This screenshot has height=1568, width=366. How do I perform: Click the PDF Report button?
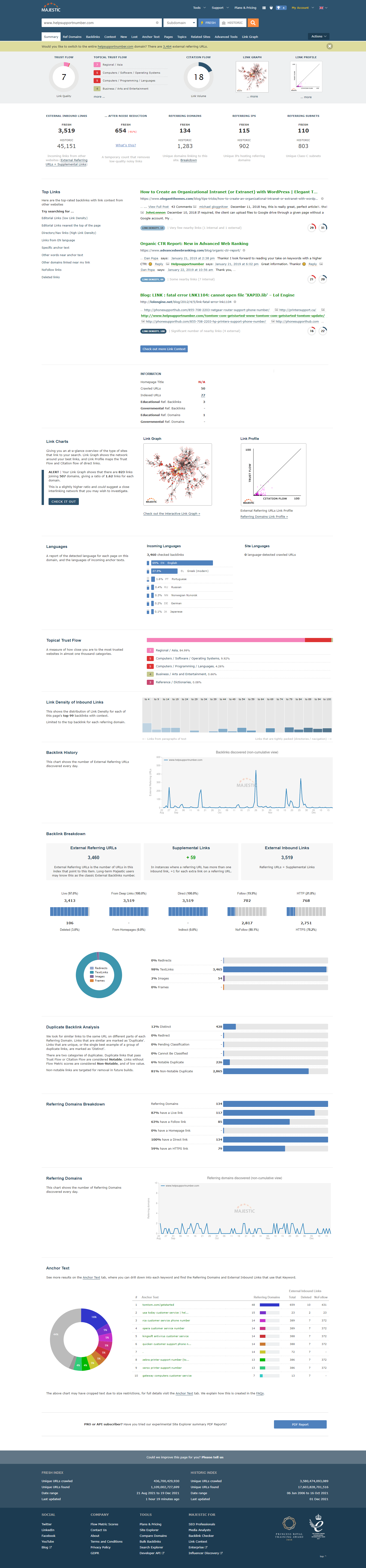[300, 1424]
